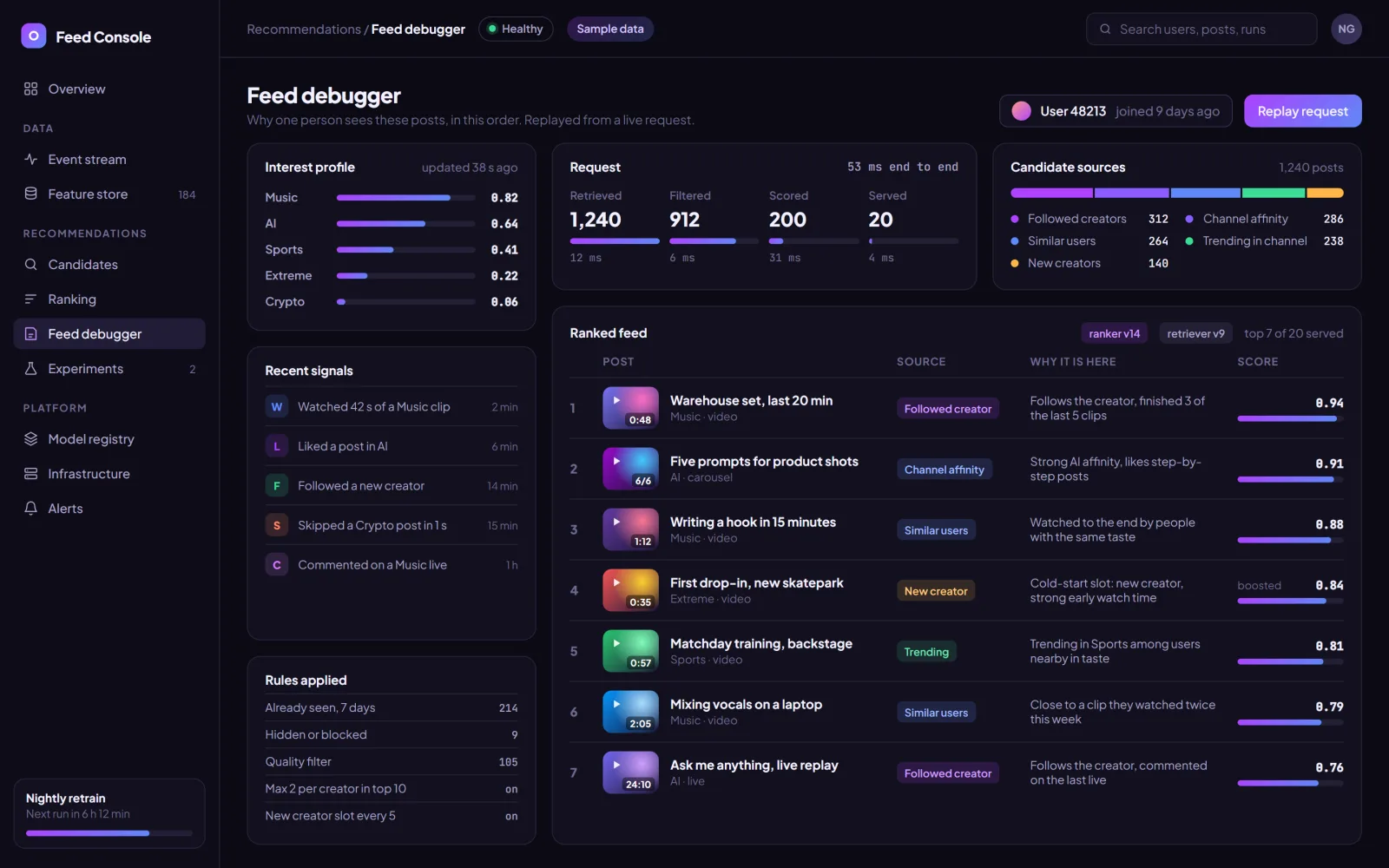
Task: Click the Followed creator tag on Warehouse set row
Action: [948, 409]
